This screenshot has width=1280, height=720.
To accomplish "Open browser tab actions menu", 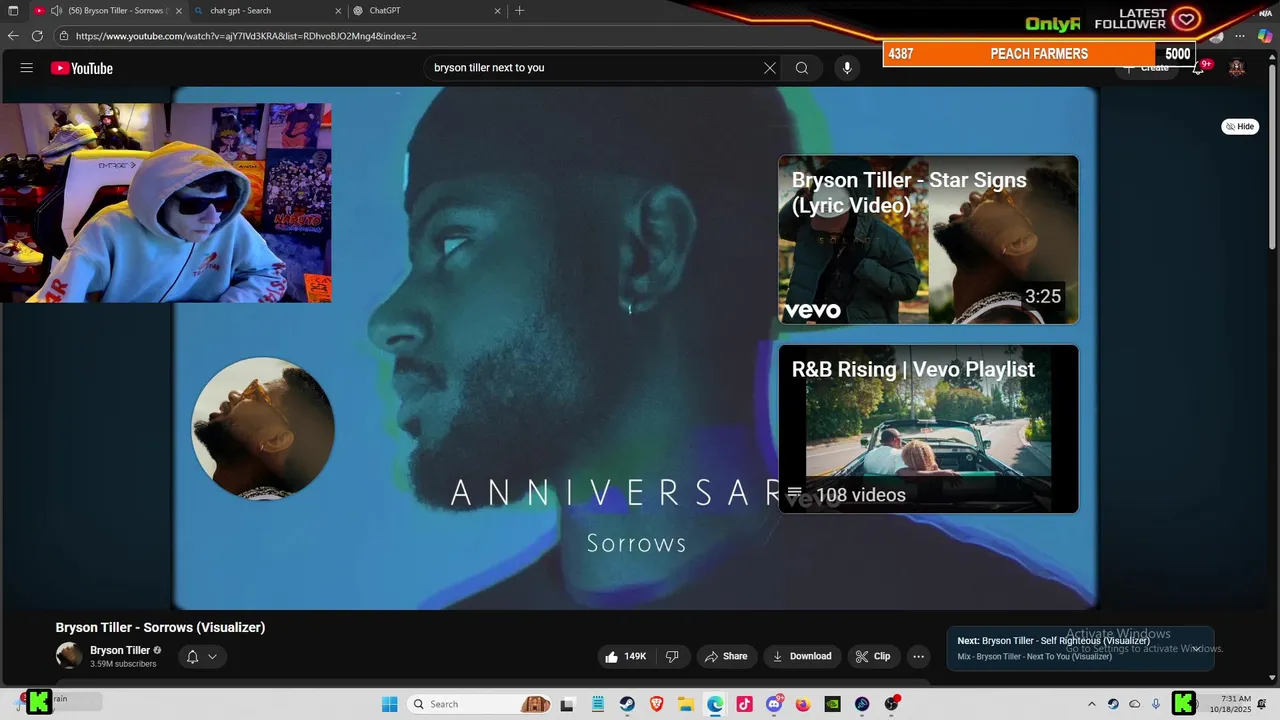I will 13,11.
